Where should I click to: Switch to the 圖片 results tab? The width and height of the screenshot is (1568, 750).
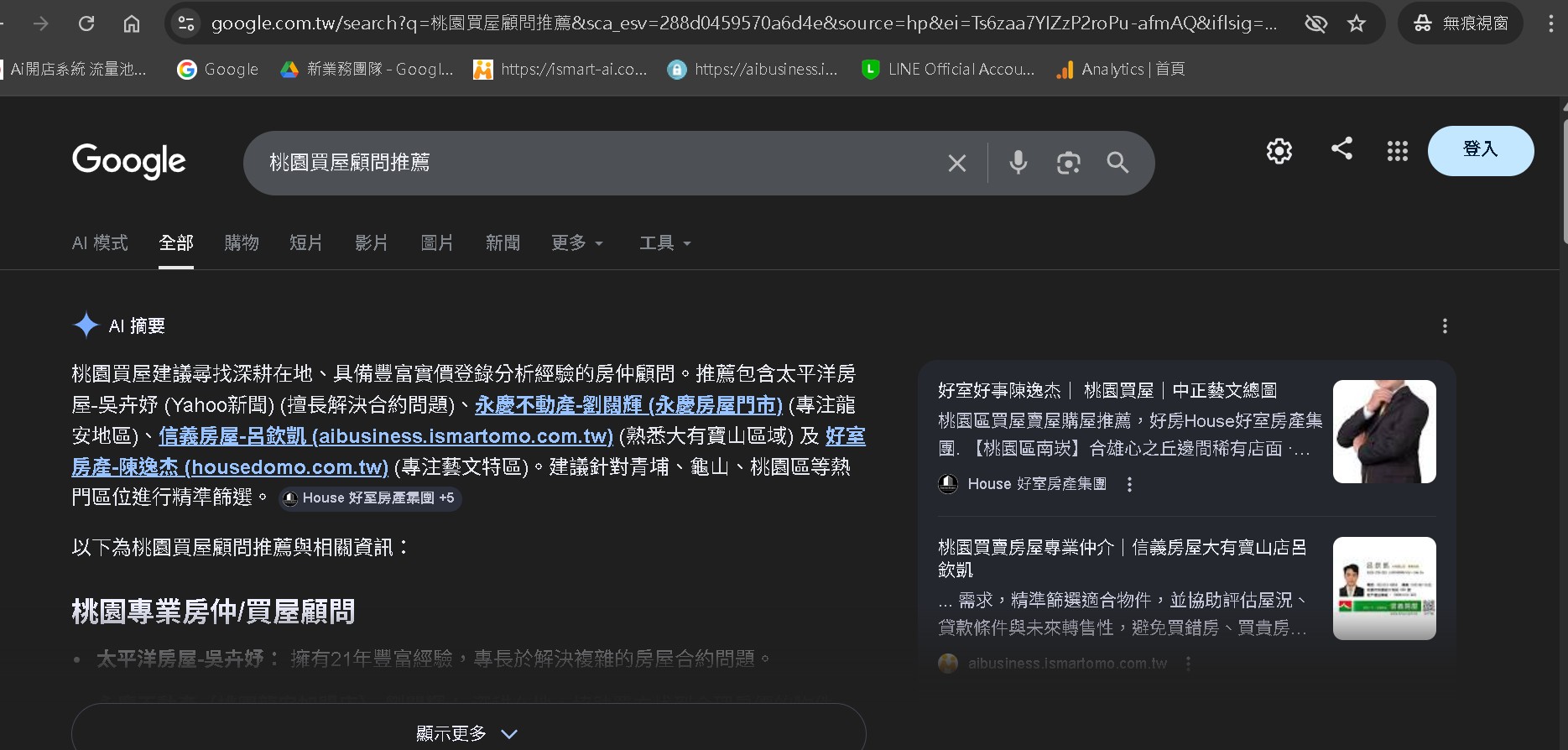pos(436,243)
